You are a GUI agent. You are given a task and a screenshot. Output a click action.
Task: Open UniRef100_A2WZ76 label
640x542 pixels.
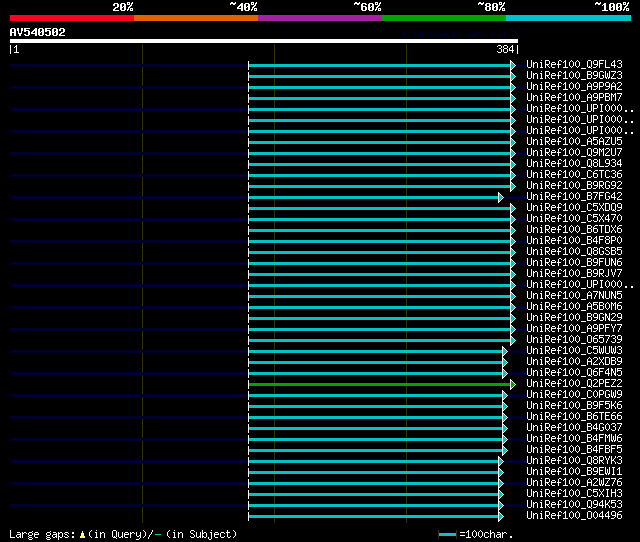[574, 483]
